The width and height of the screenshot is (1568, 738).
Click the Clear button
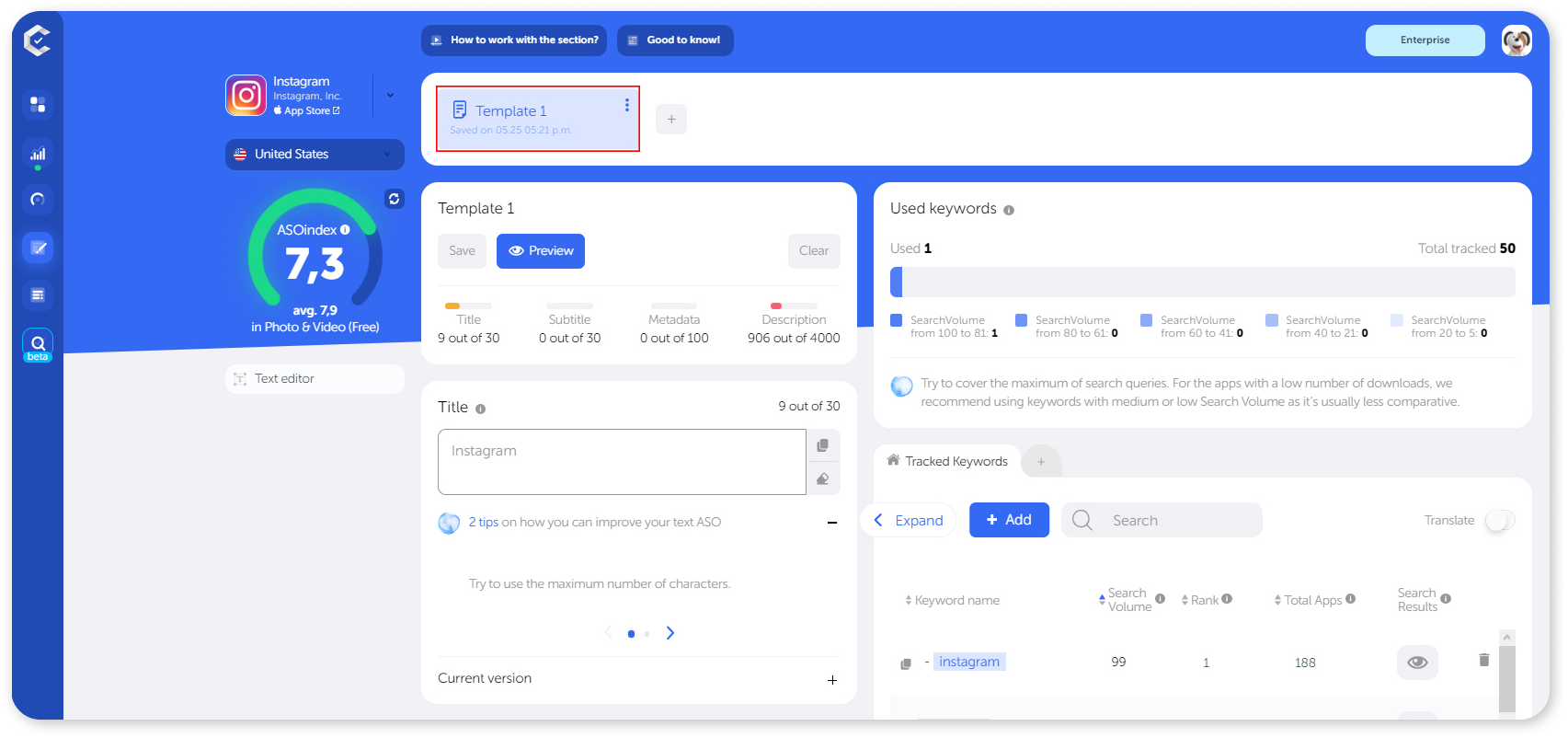tap(814, 251)
